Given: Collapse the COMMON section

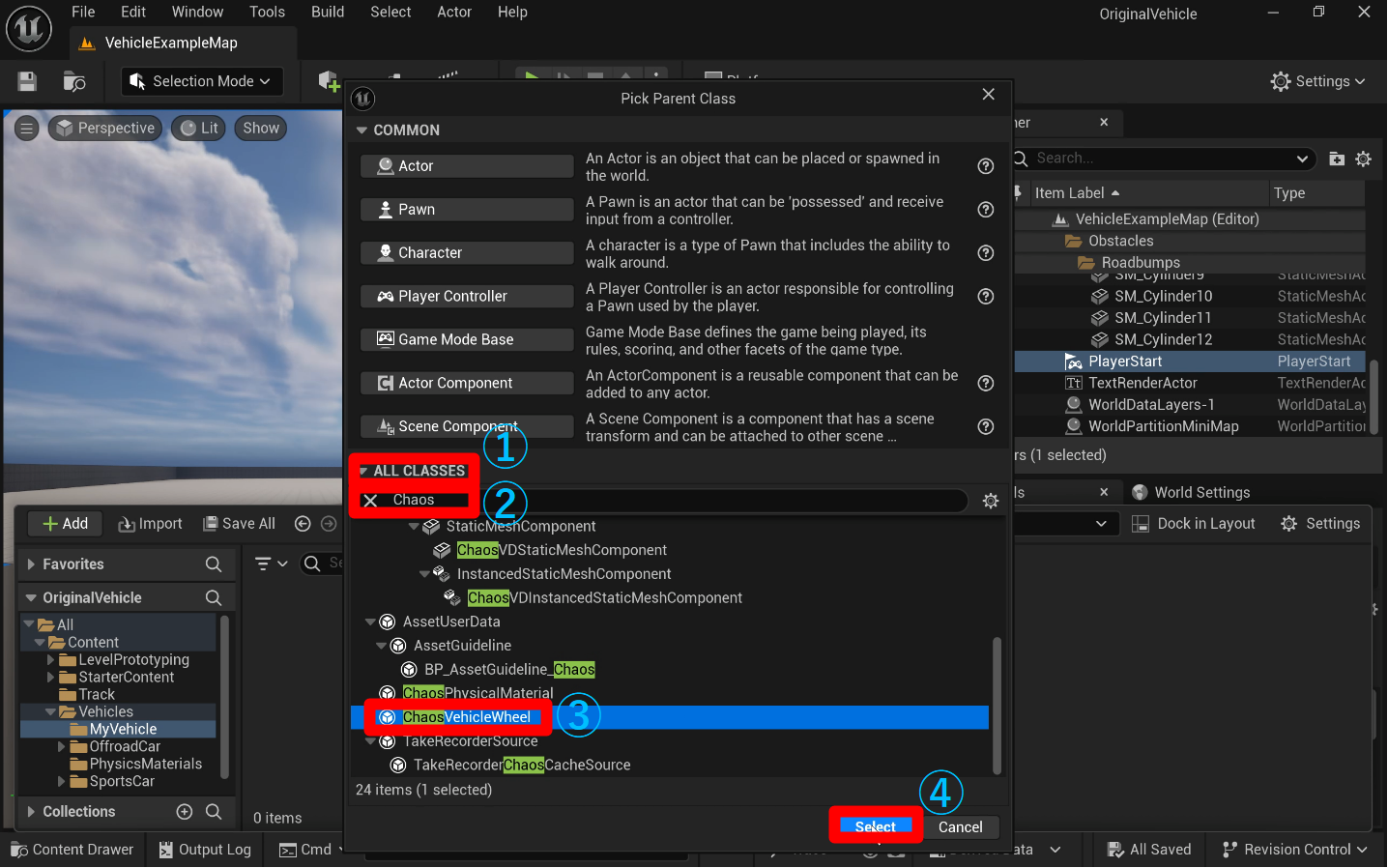Looking at the screenshot, I should (x=361, y=130).
